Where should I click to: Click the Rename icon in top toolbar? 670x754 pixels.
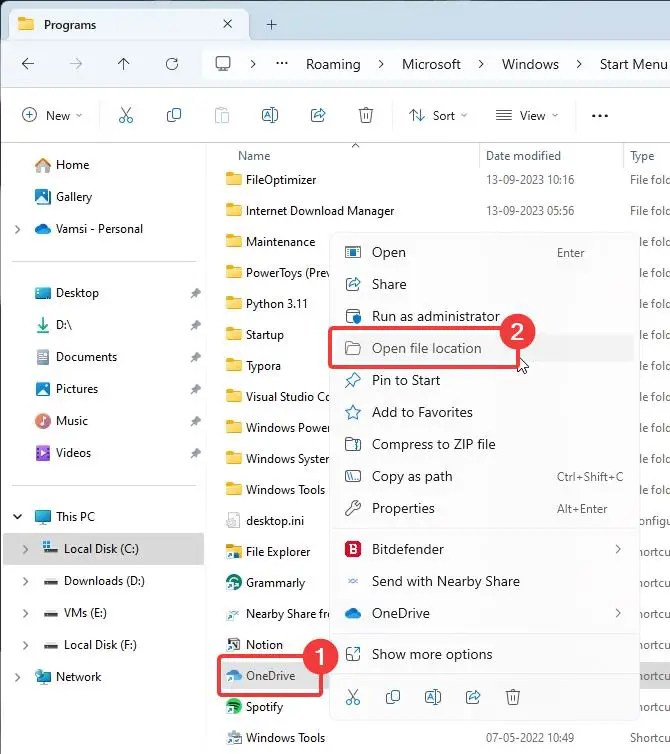click(269, 116)
